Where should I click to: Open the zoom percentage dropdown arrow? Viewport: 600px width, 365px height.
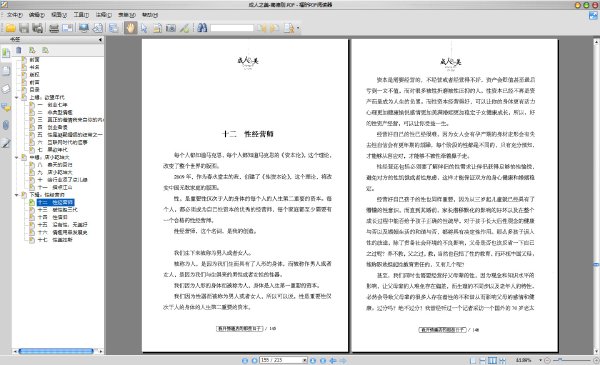pyautogui.click(x=540, y=360)
